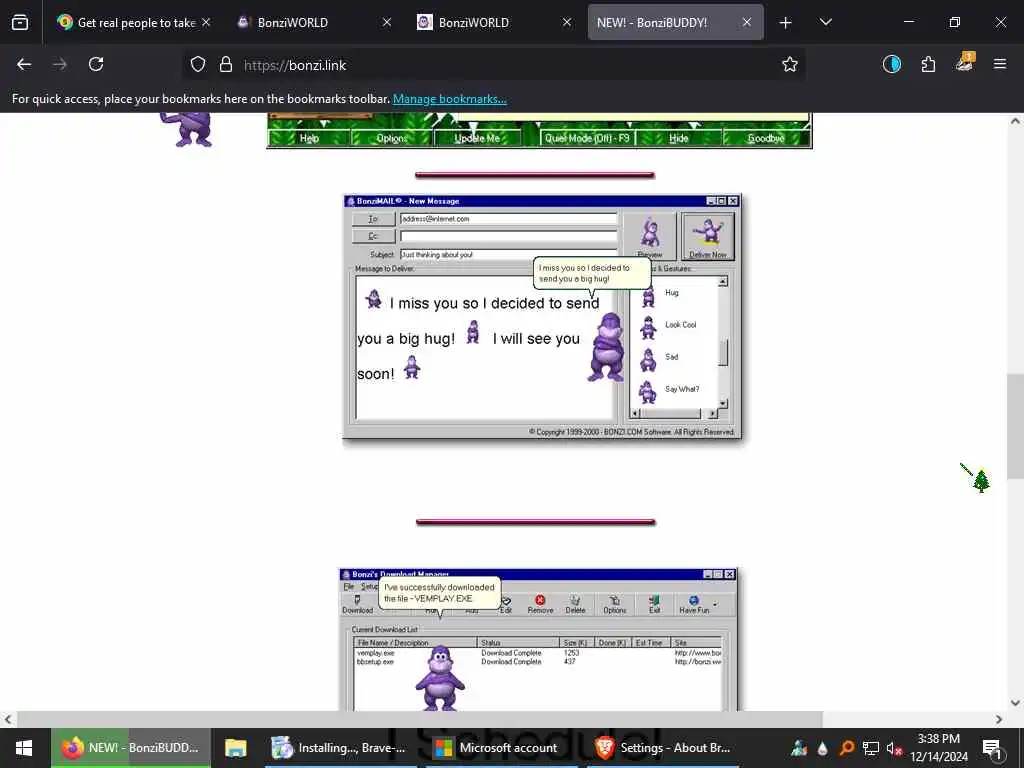Expand the list all tabs chevron
This screenshot has height=768, width=1024.
(x=825, y=22)
